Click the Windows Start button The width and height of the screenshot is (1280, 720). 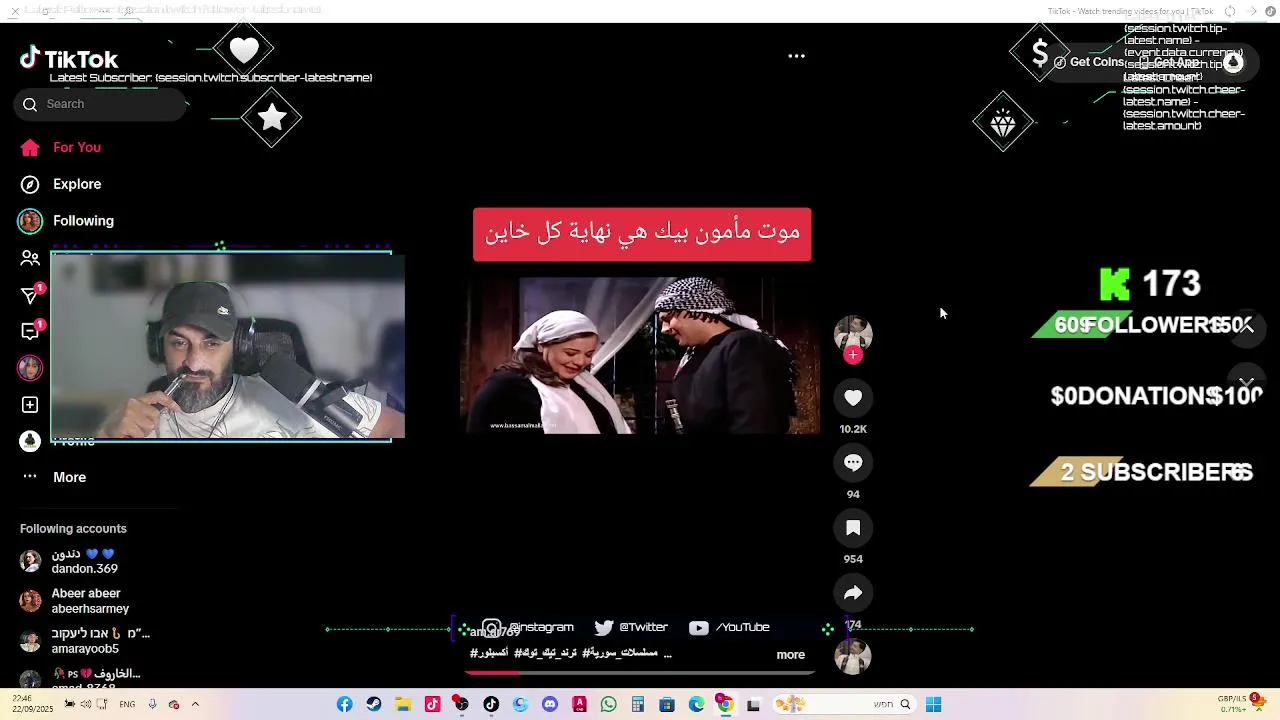click(933, 705)
